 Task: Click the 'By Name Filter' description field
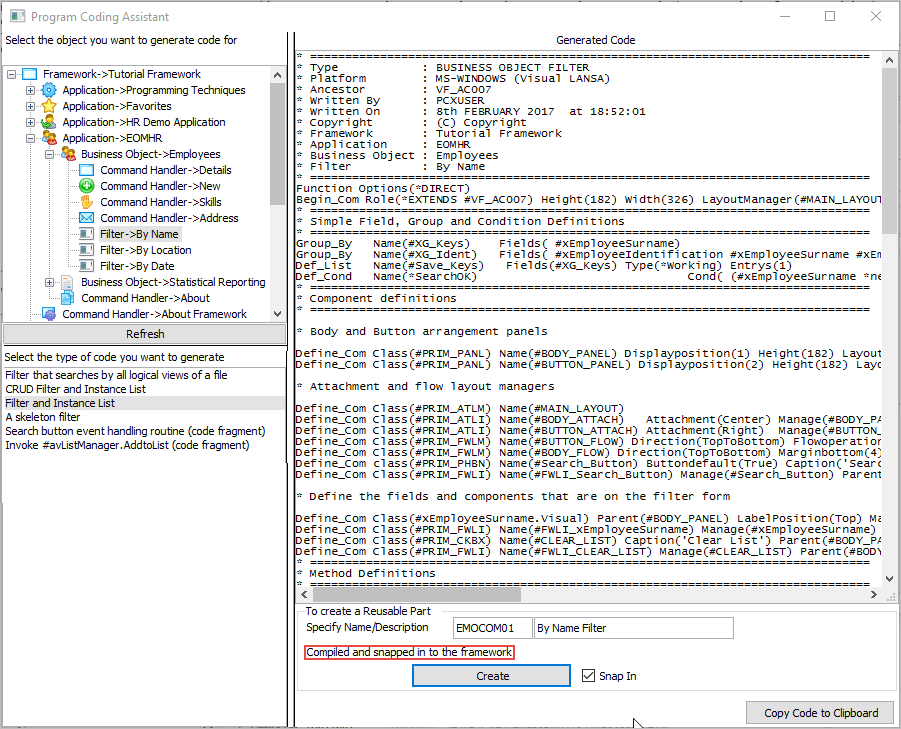pos(633,628)
